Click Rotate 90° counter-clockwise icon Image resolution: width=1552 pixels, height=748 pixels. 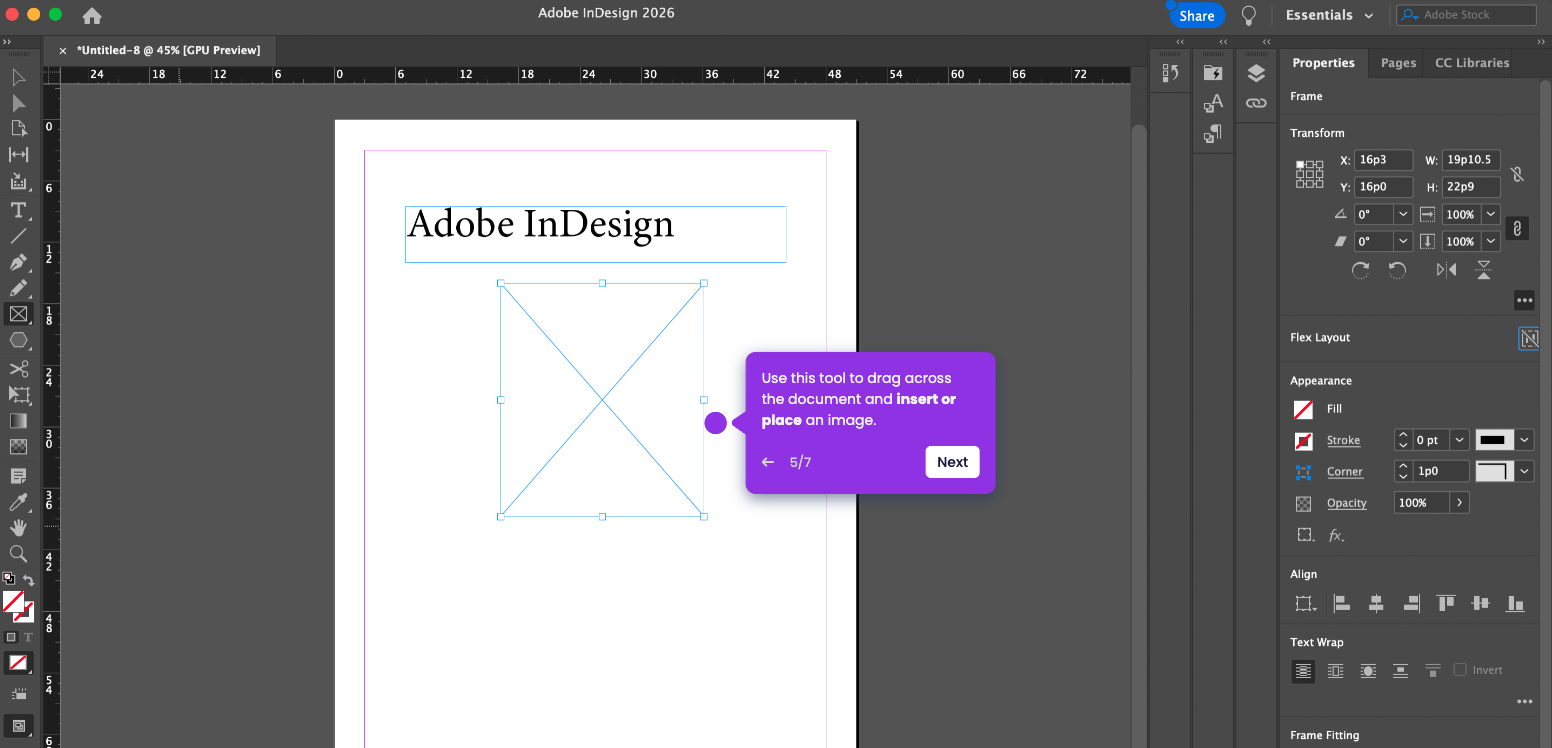(x=1398, y=270)
